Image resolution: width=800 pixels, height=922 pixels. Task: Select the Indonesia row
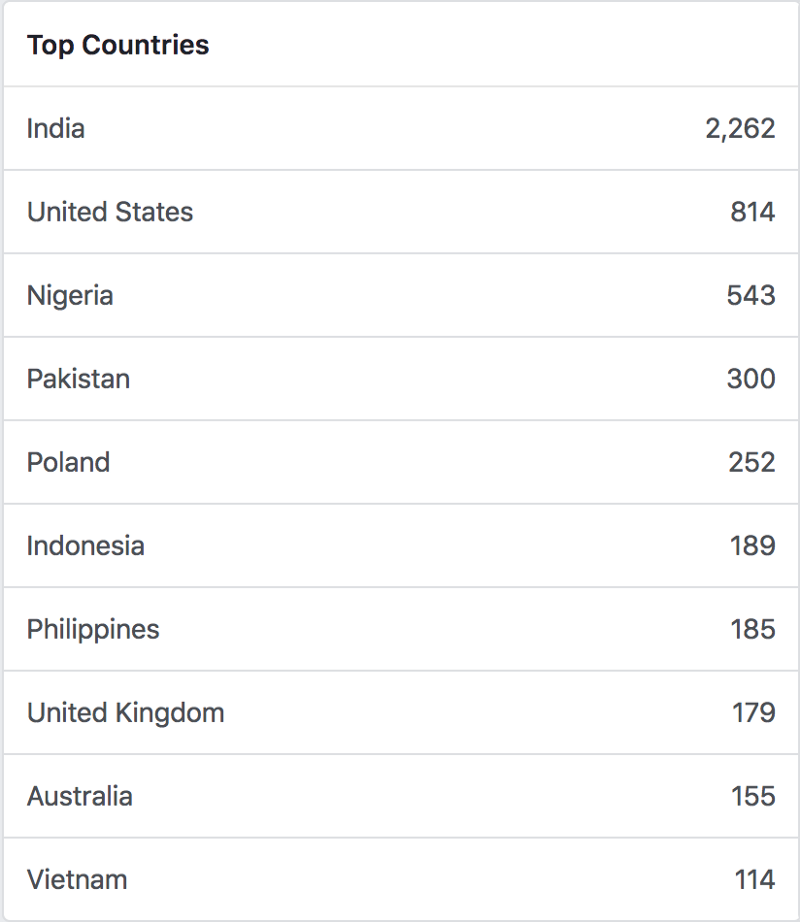(85, 546)
